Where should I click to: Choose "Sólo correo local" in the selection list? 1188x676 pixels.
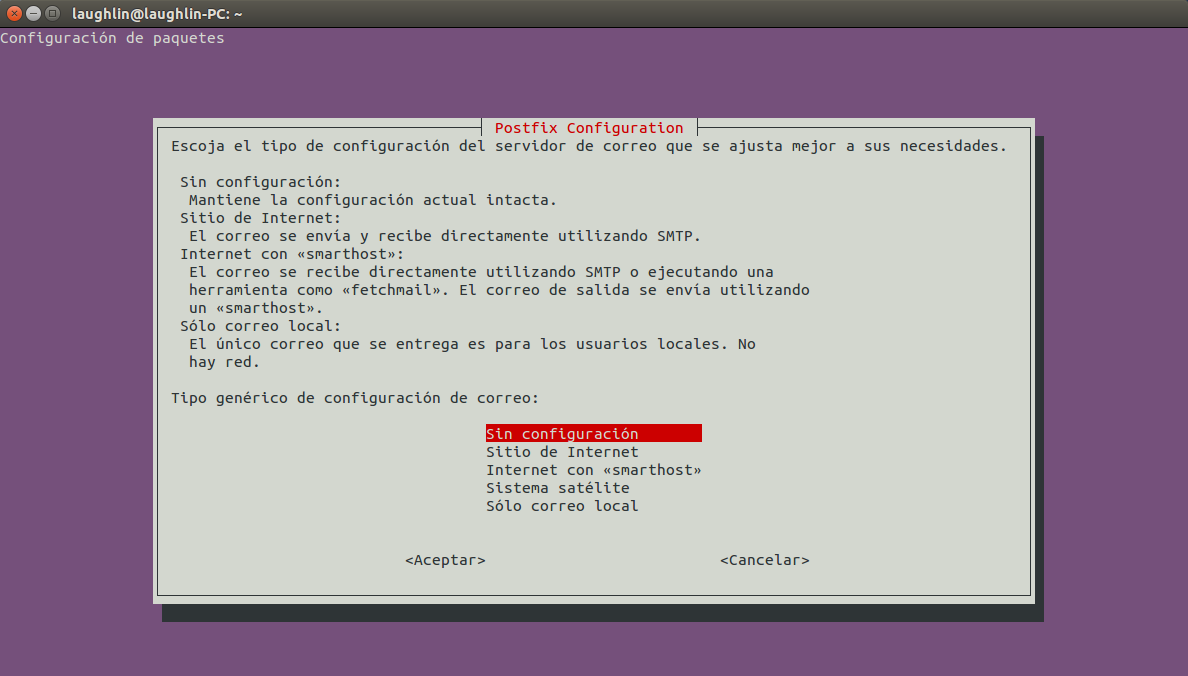(562, 506)
